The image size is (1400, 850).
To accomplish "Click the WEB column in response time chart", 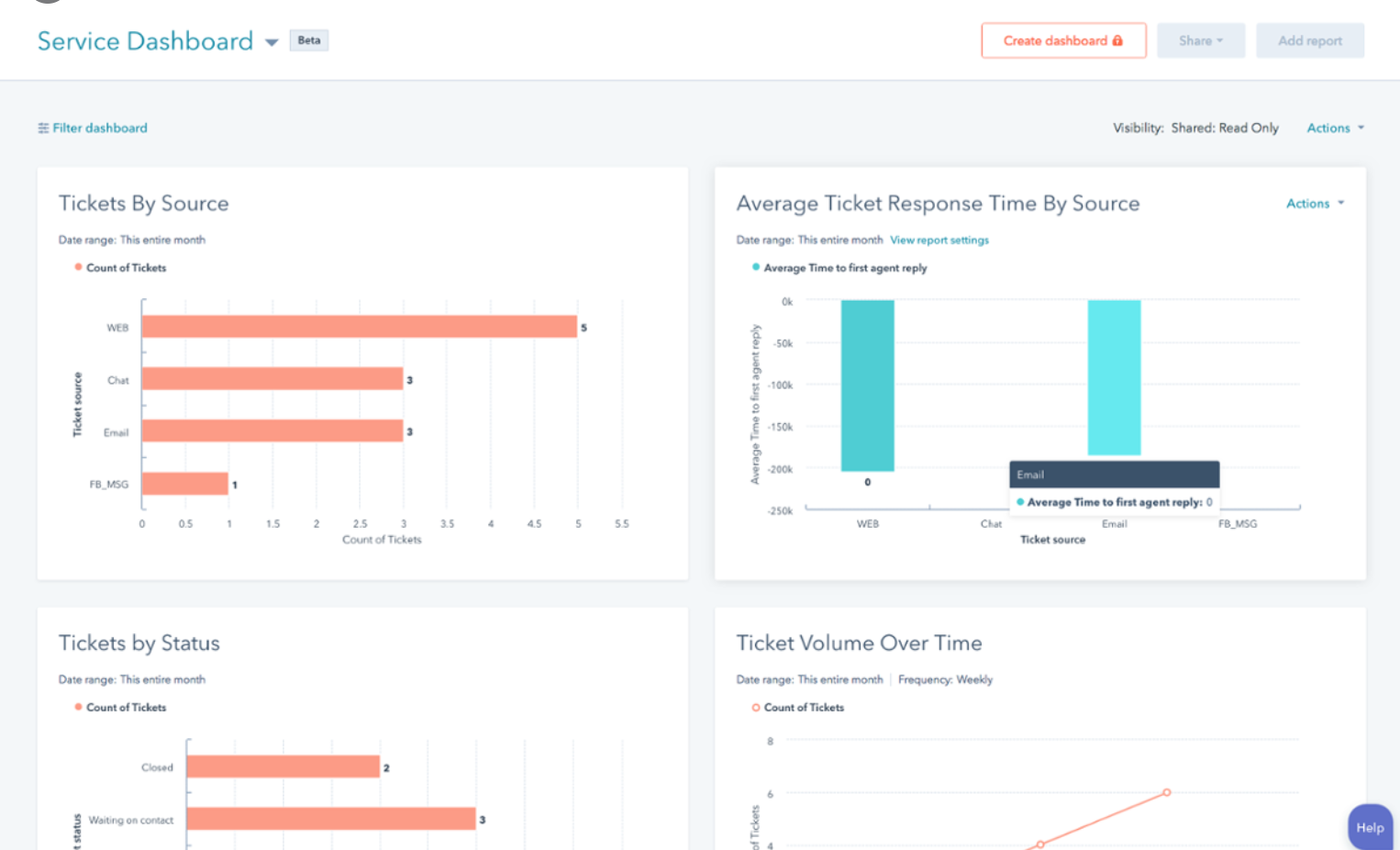I will 868,386.
